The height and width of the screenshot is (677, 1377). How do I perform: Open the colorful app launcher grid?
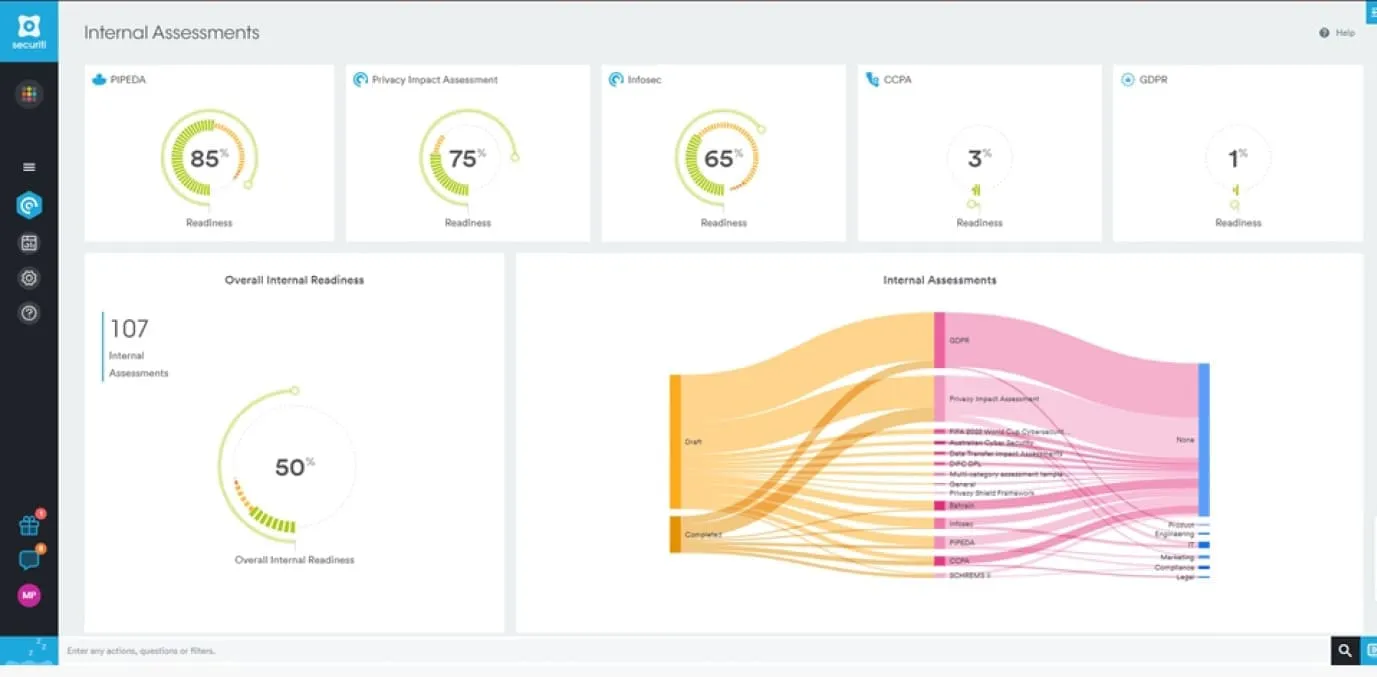pos(29,95)
